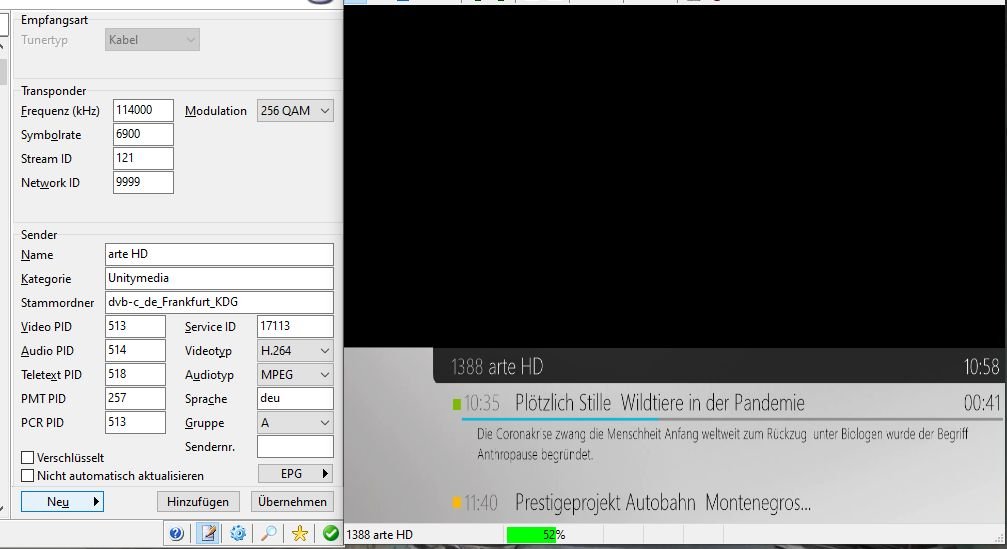This screenshot has width=1007, height=549.
Task: Click the Sprache field containing deu
Action: click(295, 398)
